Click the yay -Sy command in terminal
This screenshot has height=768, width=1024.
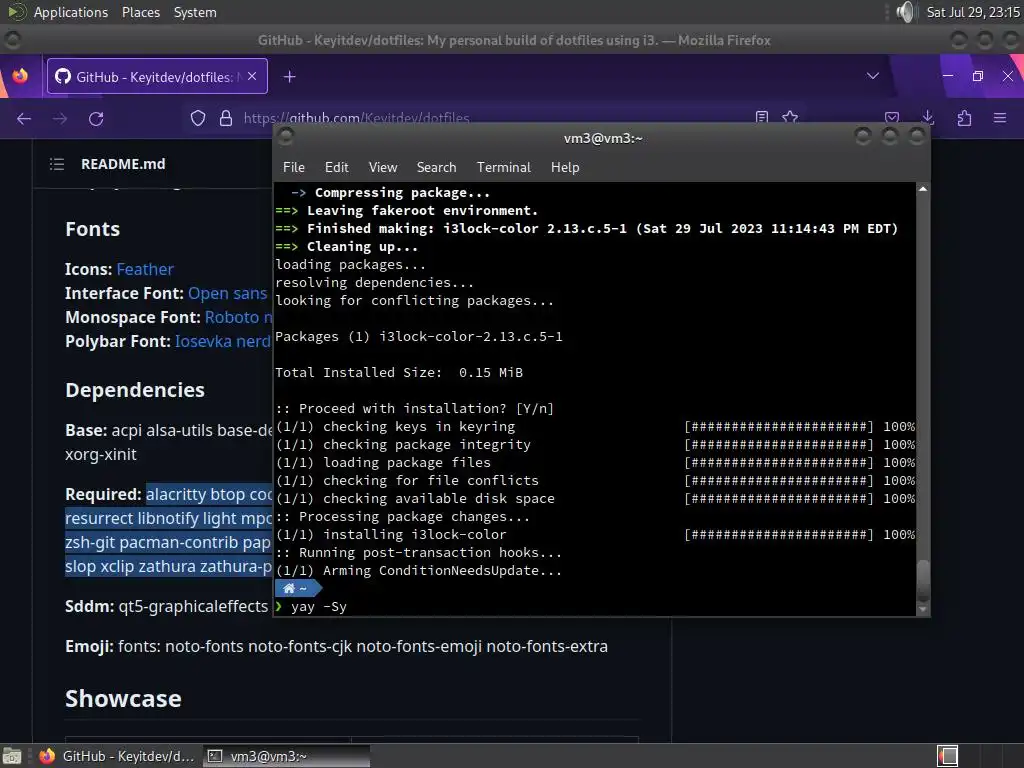point(319,607)
